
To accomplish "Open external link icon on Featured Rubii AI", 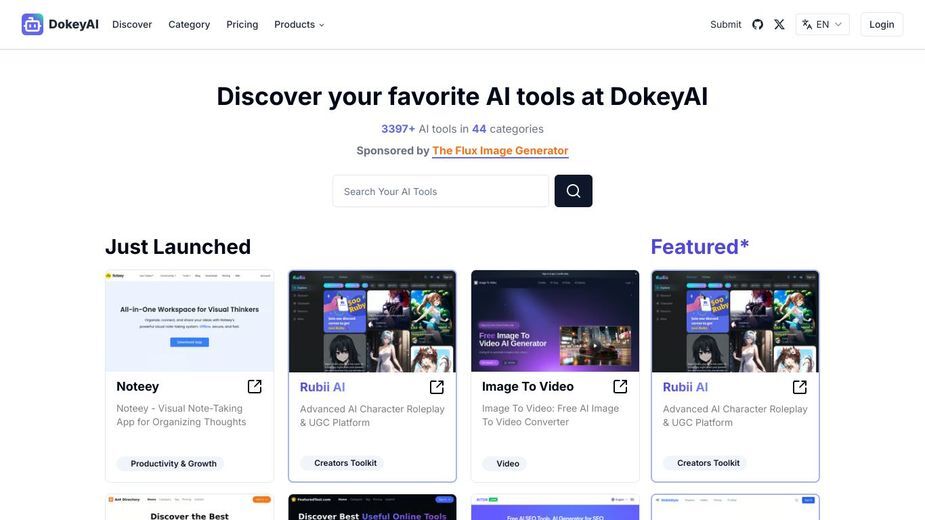I will (x=799, y=387).
